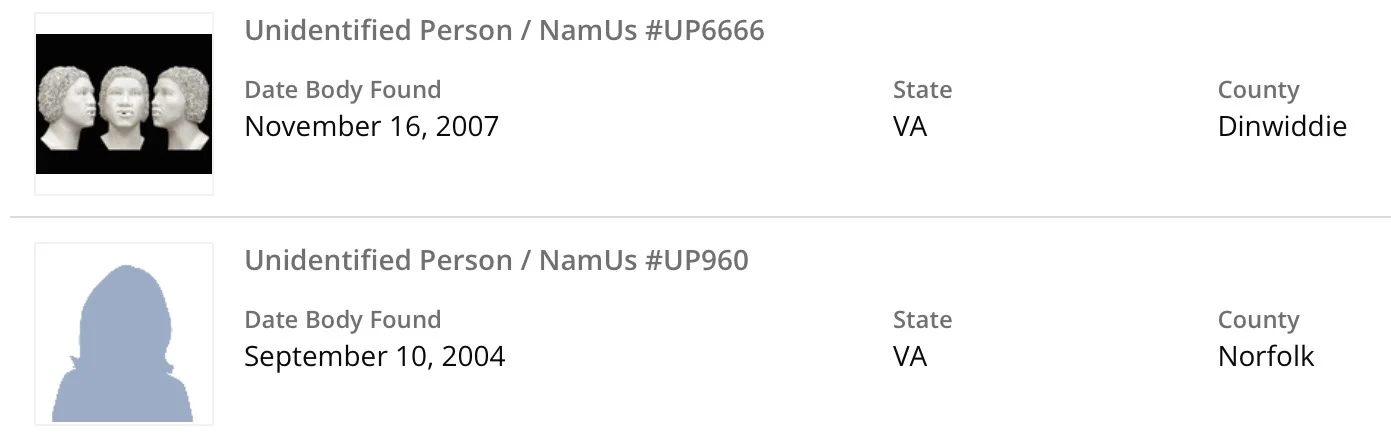Click "Unidentified Person" text in the UP960 title
1391x439 pixels.
click(x=380, y=261)
